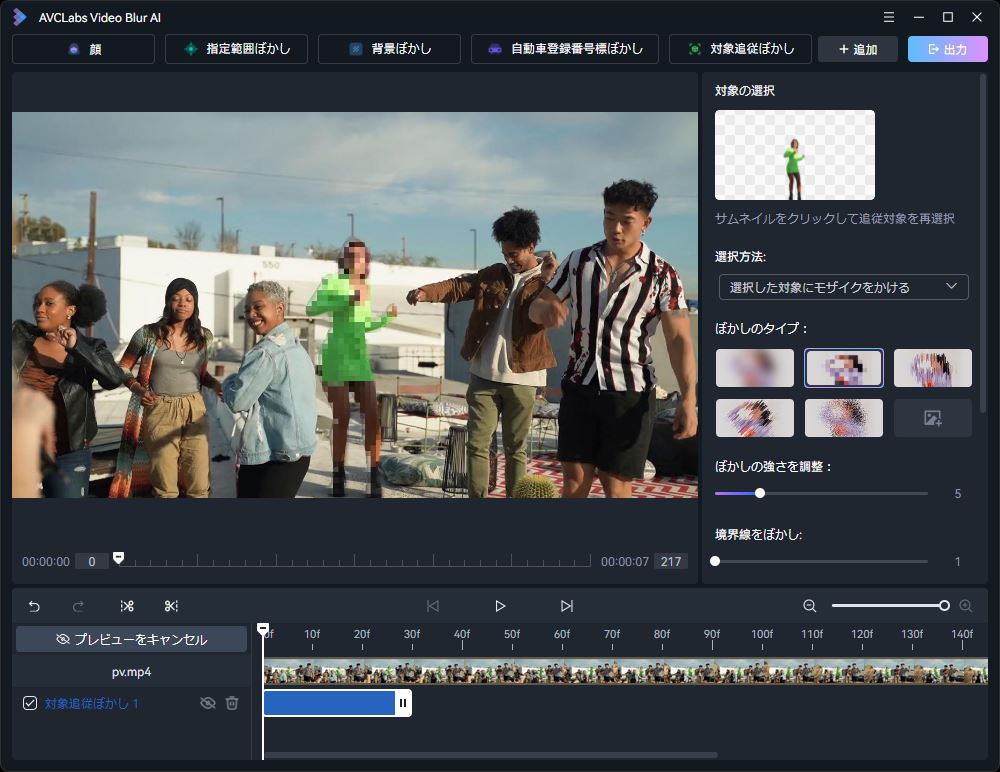Toggle the プレビューをキャンセル preview button

(x=132, y=639)
